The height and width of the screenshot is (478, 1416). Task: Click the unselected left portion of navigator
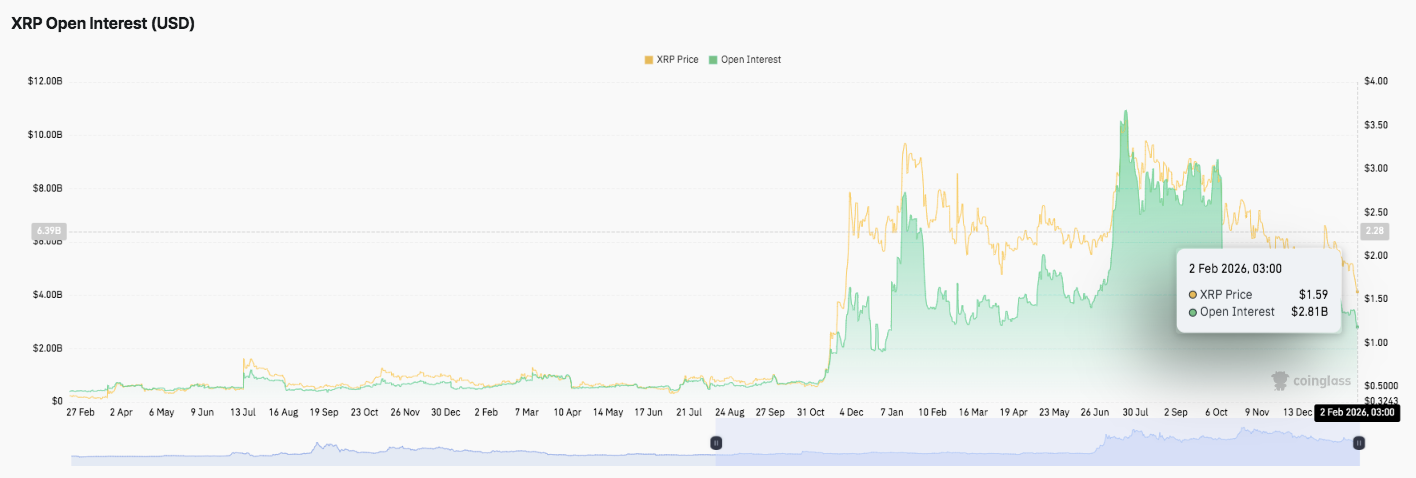390,450
